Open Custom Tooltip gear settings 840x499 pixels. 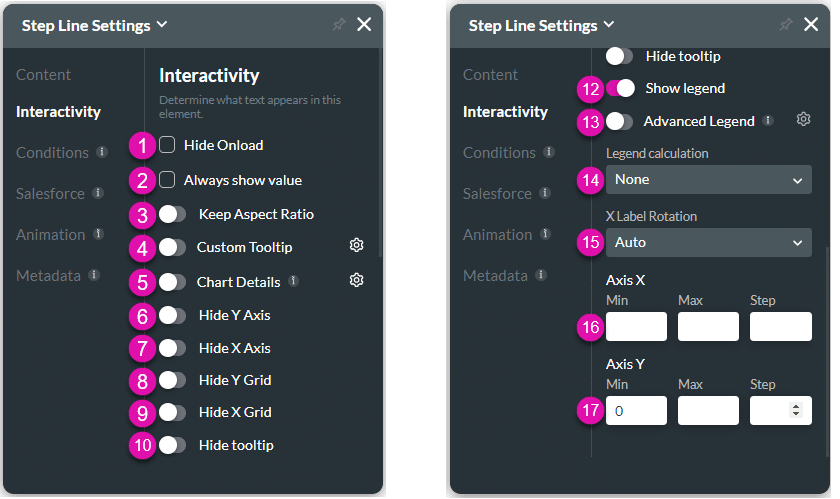[x=357, y=246]
